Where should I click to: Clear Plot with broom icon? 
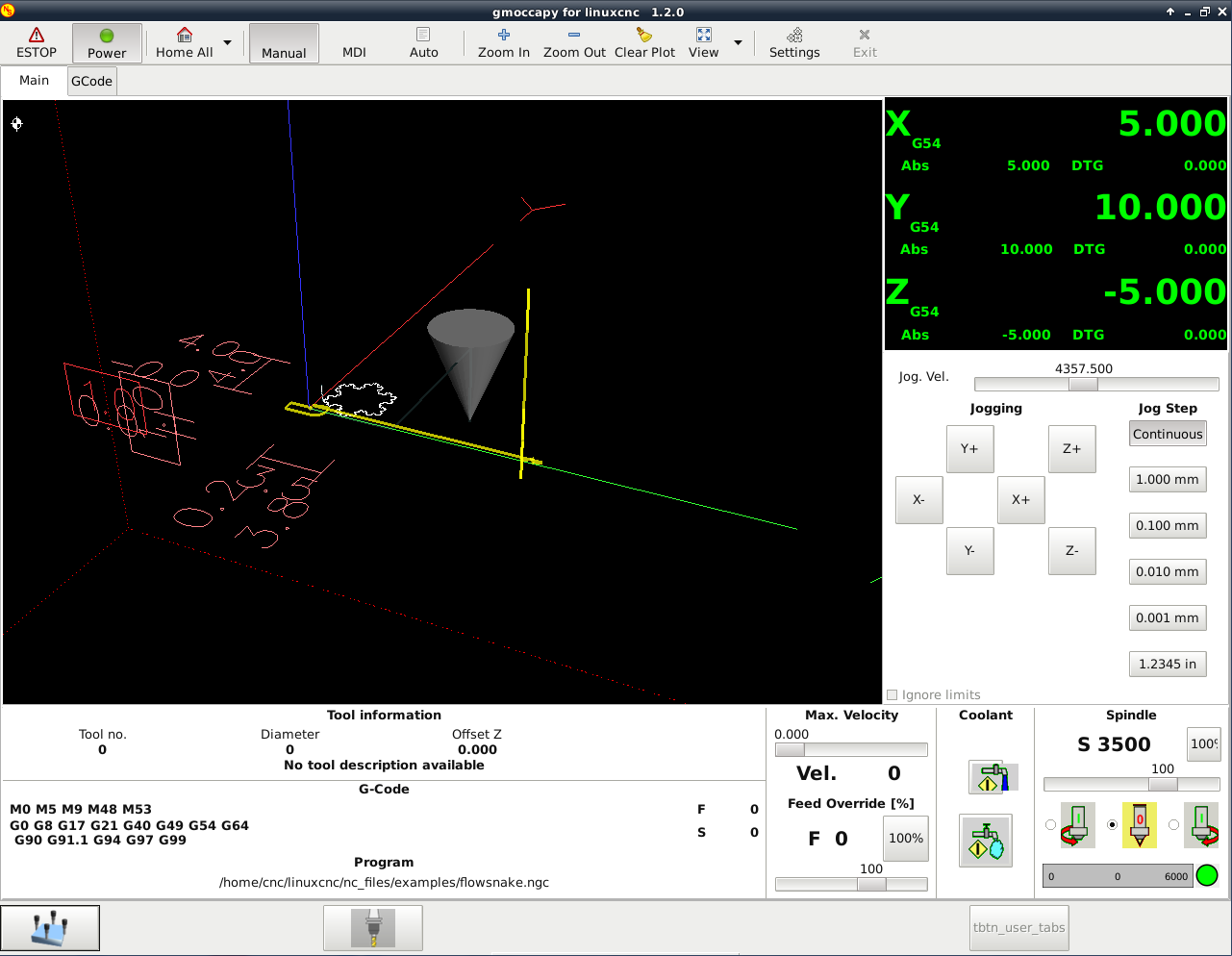tap(644, 43)
